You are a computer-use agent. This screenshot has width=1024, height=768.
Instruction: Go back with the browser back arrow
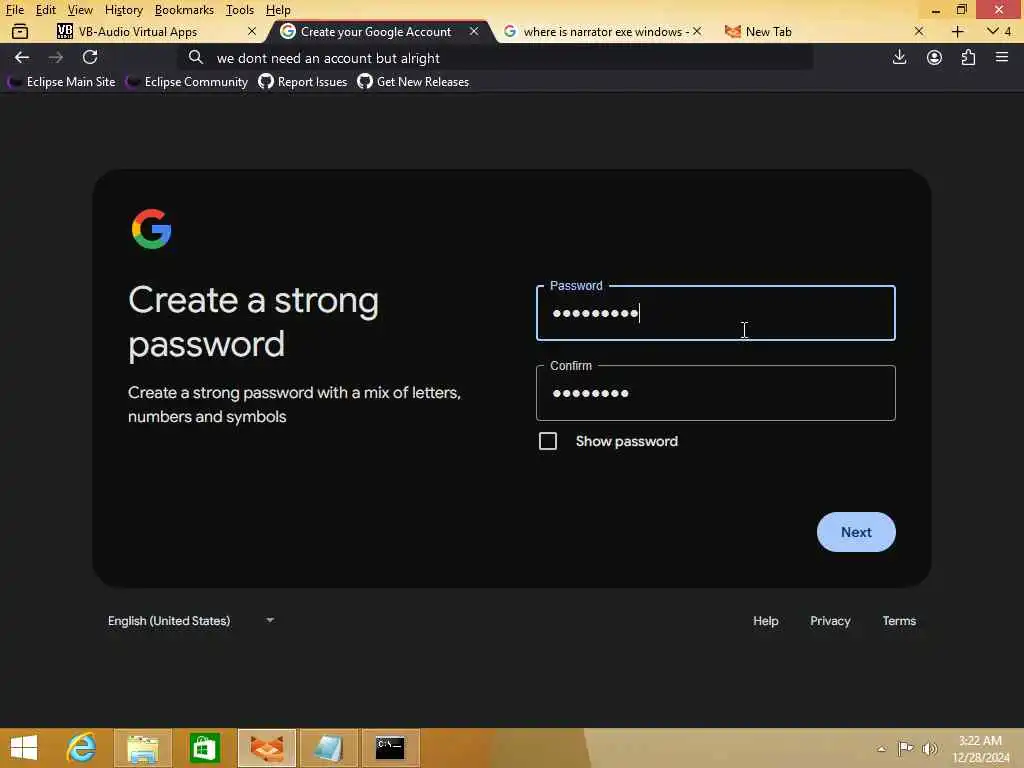22,57
